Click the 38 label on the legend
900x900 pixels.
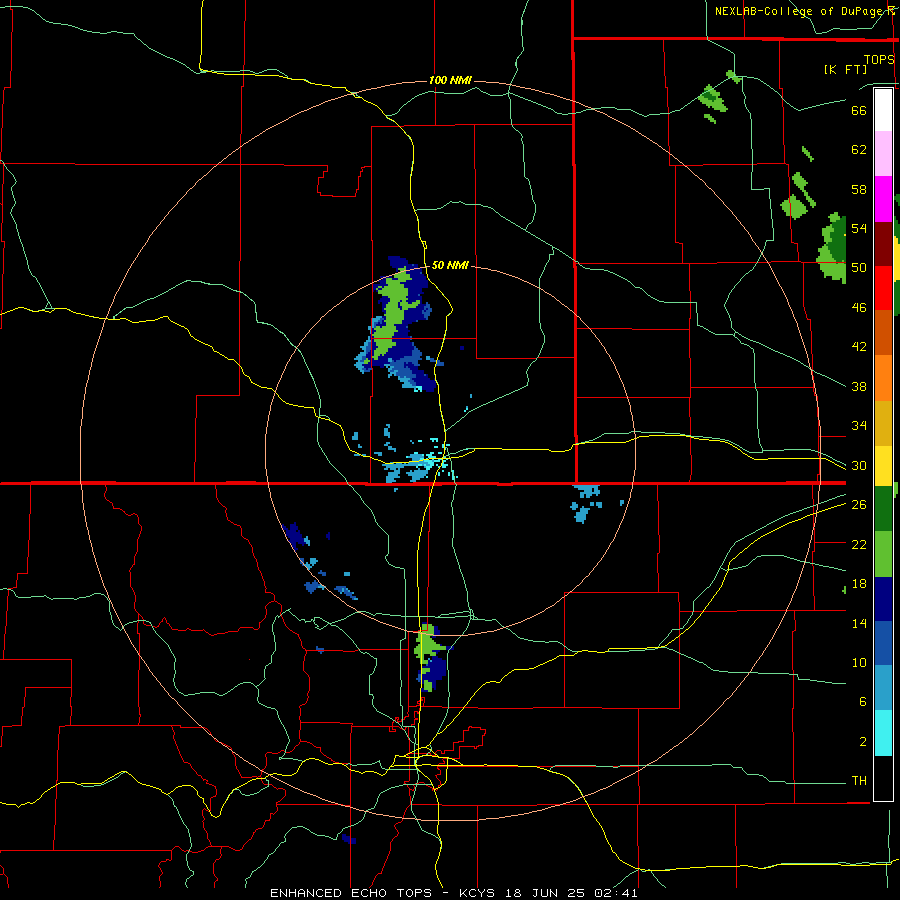click(859, 386)
